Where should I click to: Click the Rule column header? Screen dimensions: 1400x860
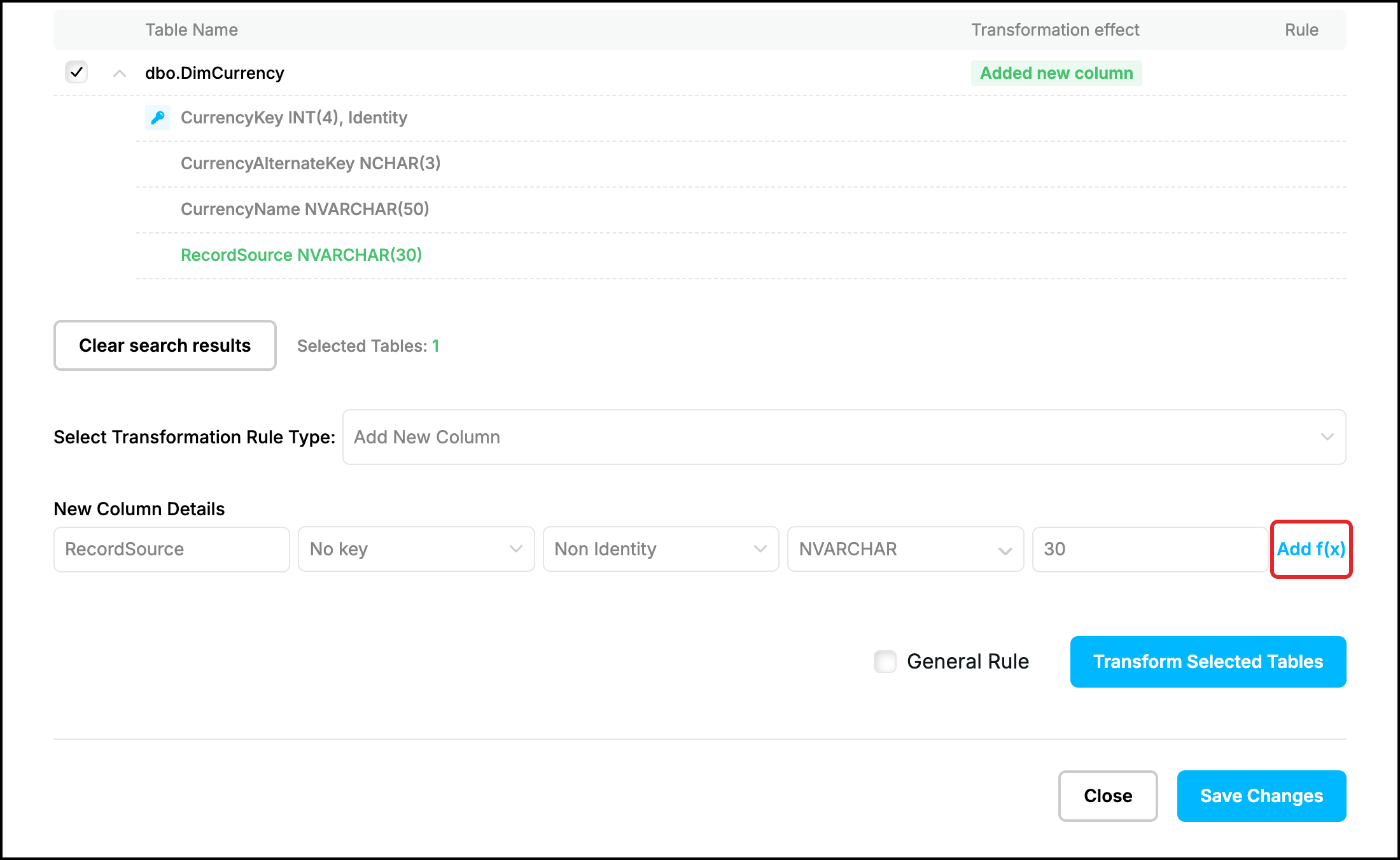(1302, 30)
